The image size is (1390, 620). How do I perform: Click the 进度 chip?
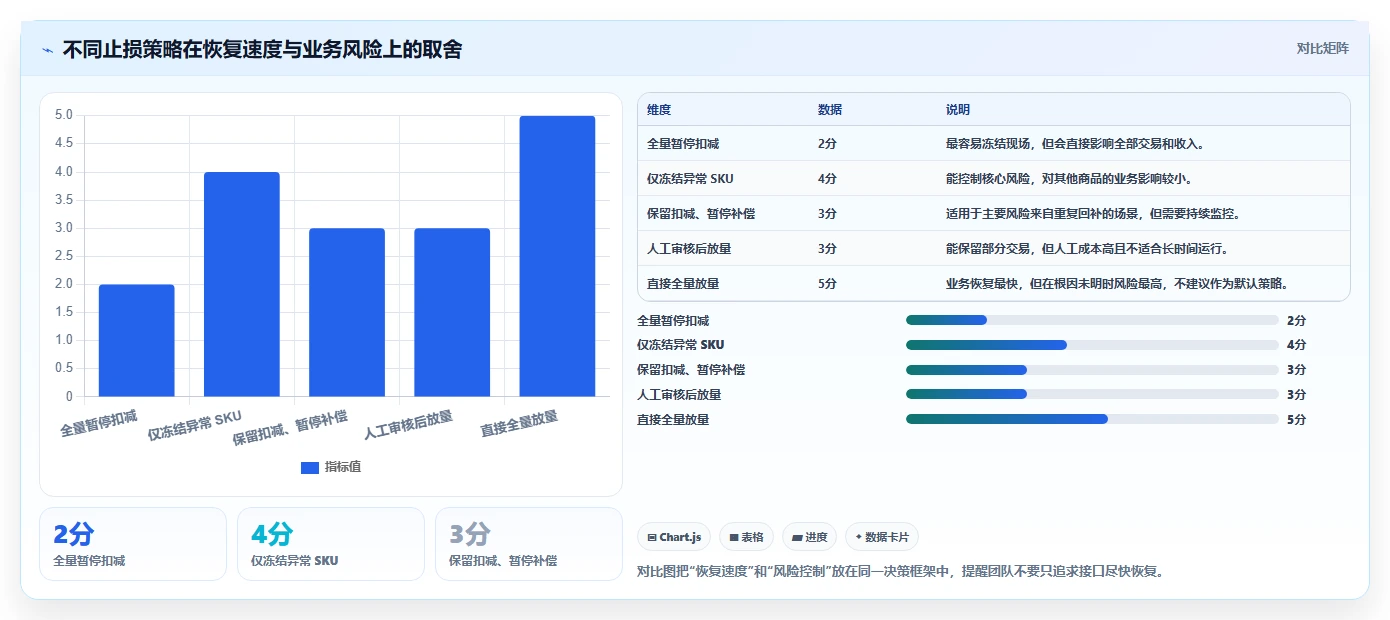coord(809,537)
